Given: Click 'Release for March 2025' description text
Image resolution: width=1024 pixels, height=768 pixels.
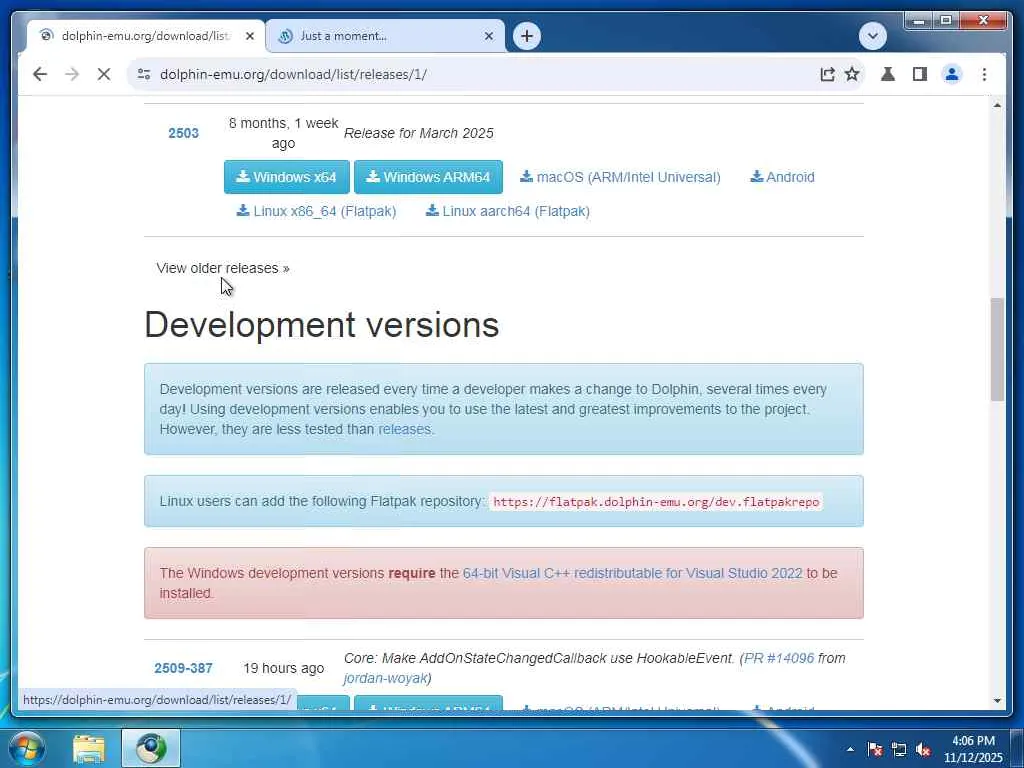Looking at the screenshot, I should [x=419, y=133].
